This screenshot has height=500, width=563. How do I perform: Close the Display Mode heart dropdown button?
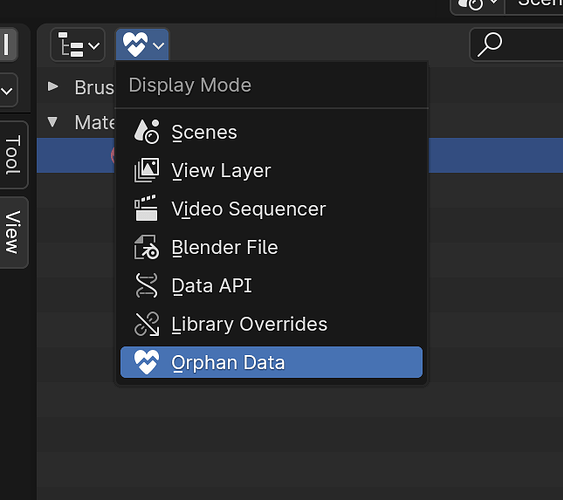click(142, 45)
